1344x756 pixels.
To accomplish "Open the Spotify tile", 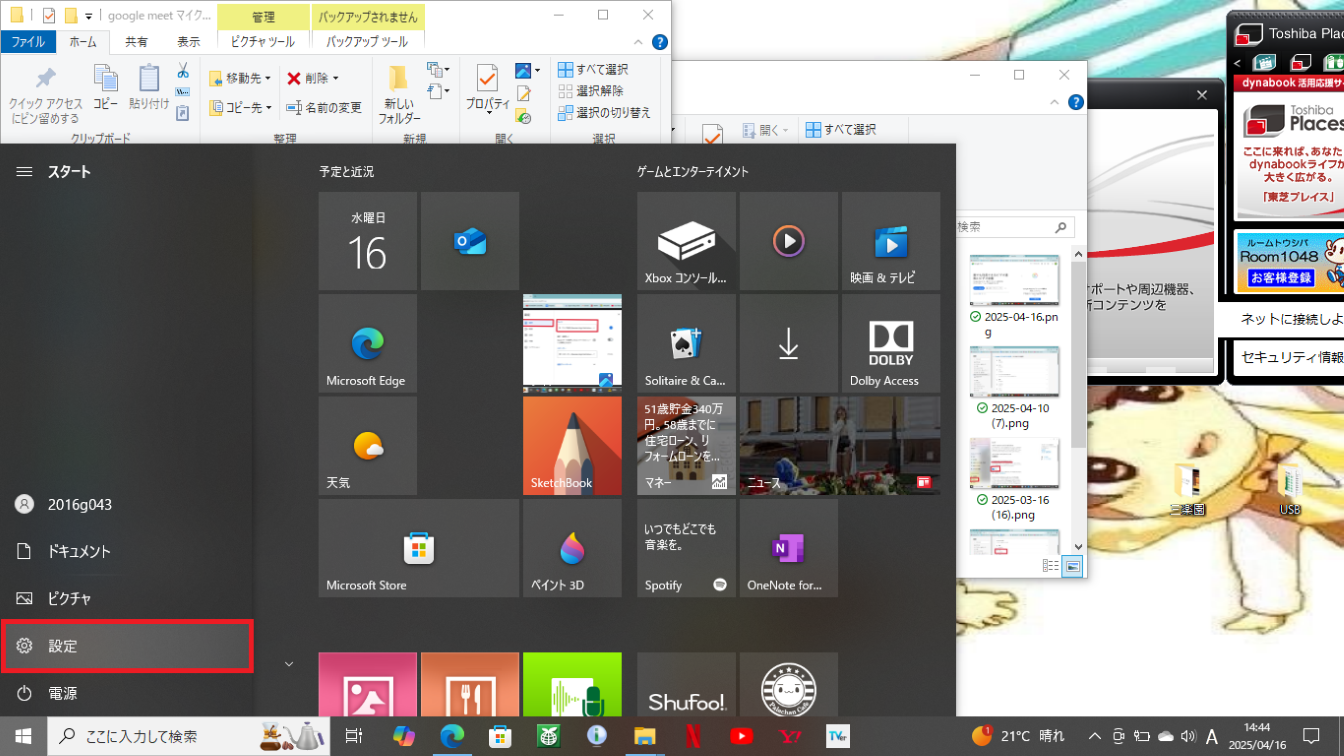I will coord(686,548).
